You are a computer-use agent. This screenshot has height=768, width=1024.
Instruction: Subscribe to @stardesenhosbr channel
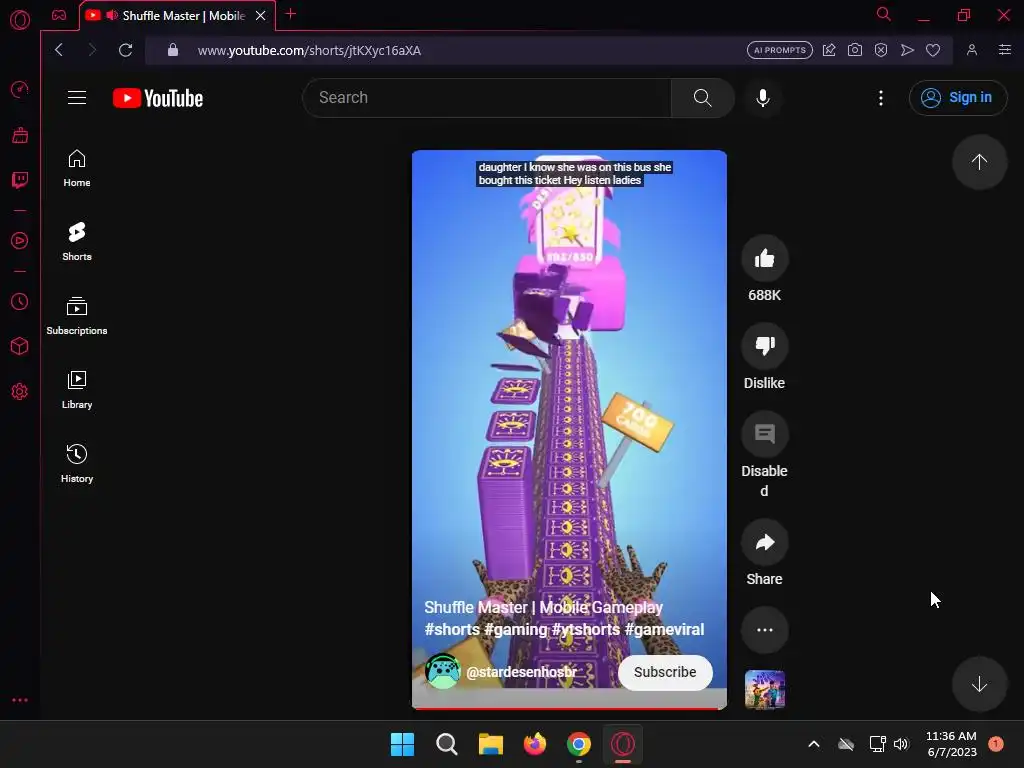pyautogui.click(x=665, y=672)
